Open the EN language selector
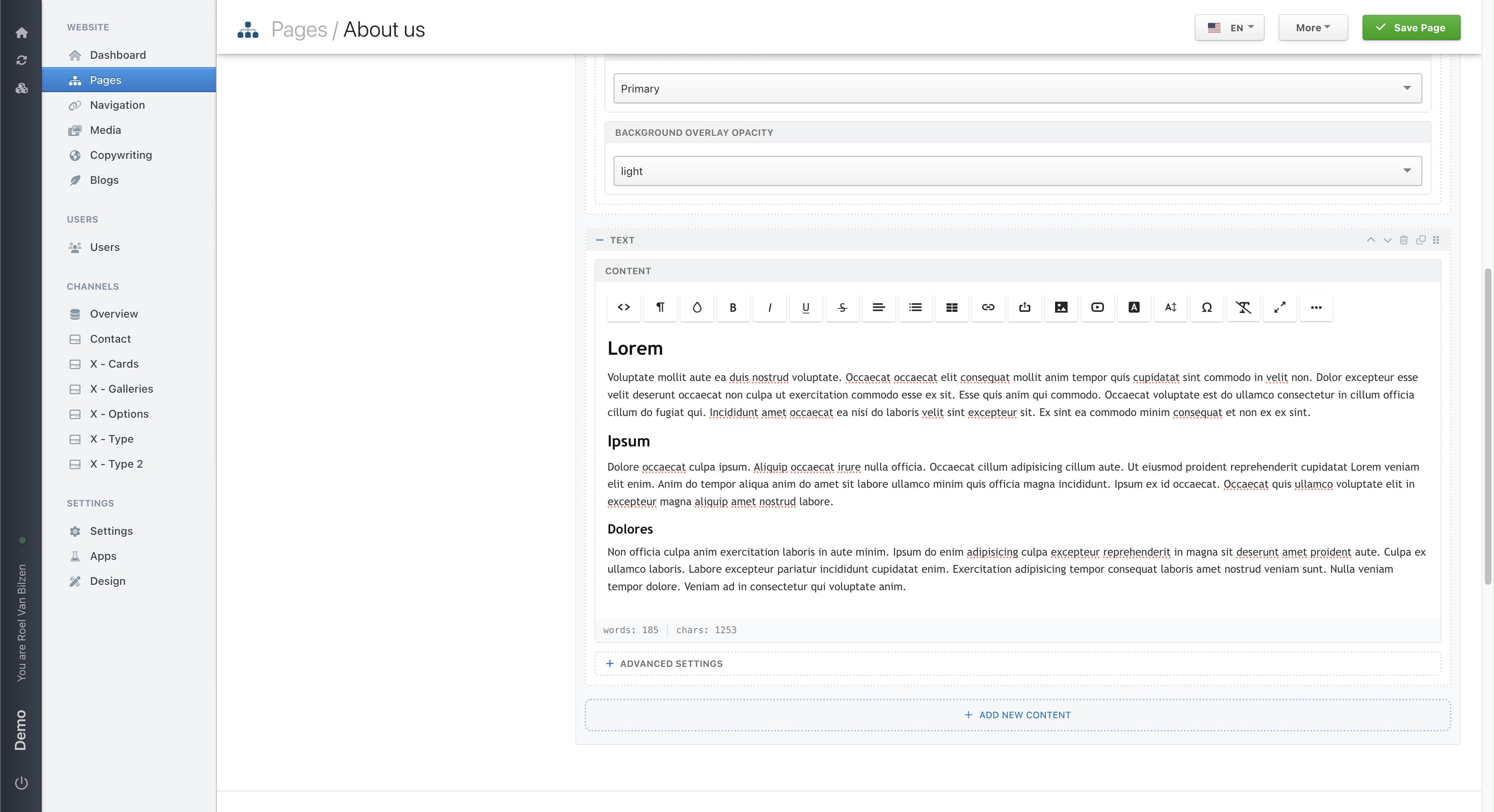This screenshot has height=812, width=1494. pos(1229,28)
